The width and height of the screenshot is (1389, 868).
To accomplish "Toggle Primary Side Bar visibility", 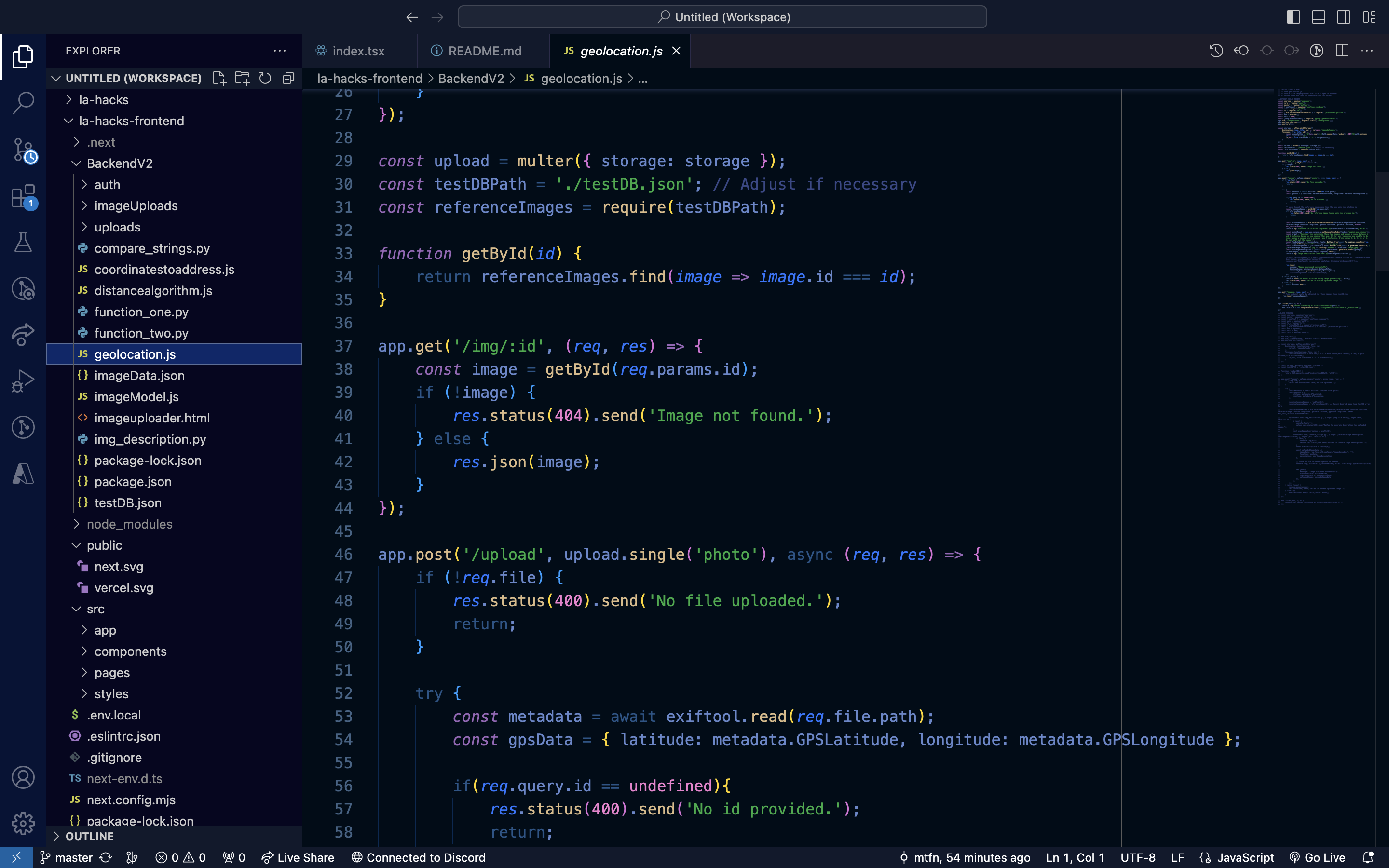I will click(x=1293, y=17).
